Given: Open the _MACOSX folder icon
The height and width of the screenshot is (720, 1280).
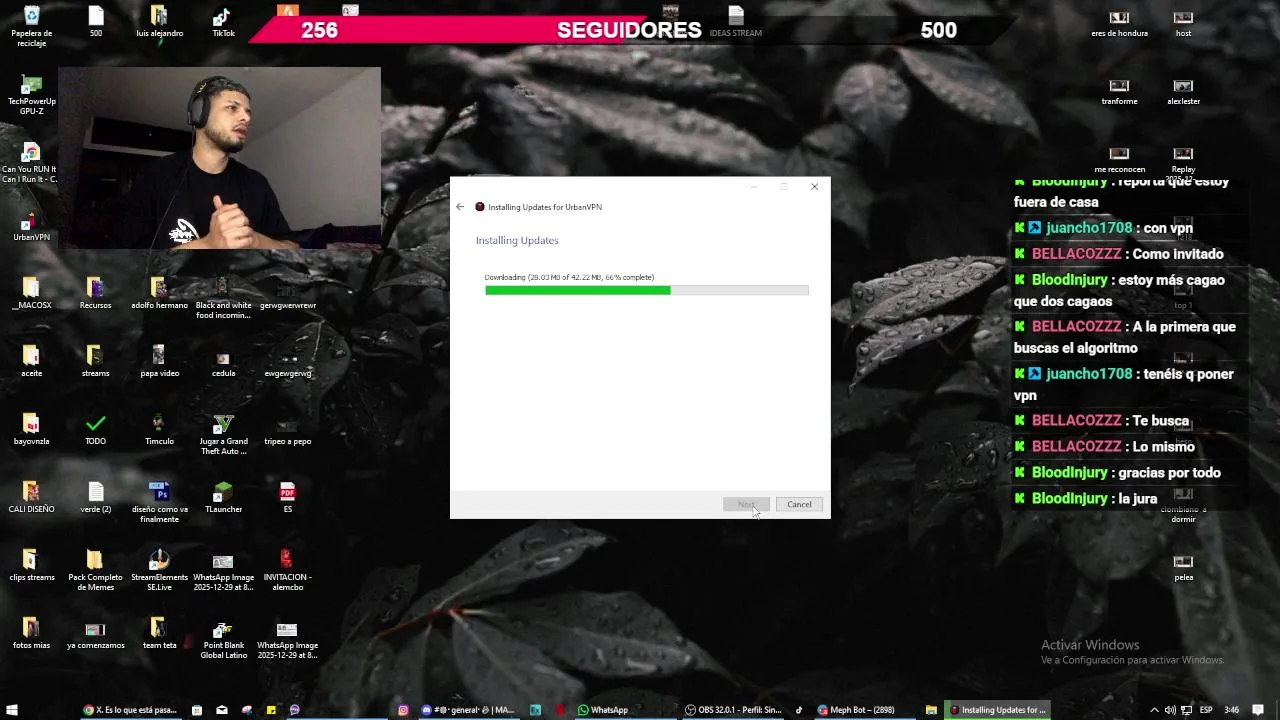Looking at the screenshot, I should [31, 295].
